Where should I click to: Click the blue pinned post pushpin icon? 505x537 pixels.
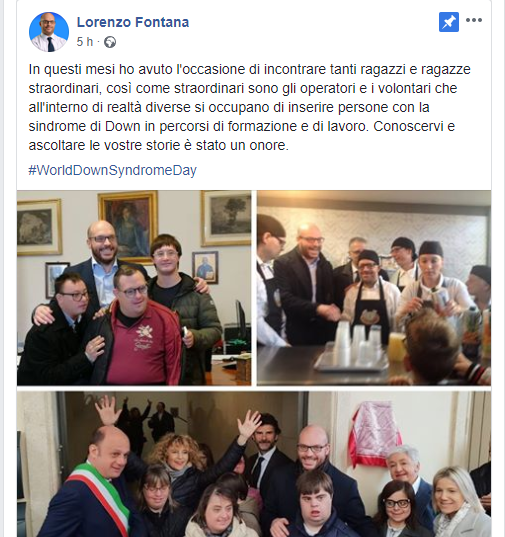[449, 22]
